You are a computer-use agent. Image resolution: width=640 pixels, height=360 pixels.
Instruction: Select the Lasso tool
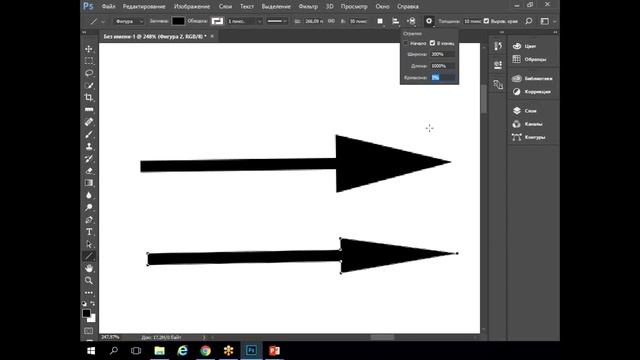pos(89,73)
